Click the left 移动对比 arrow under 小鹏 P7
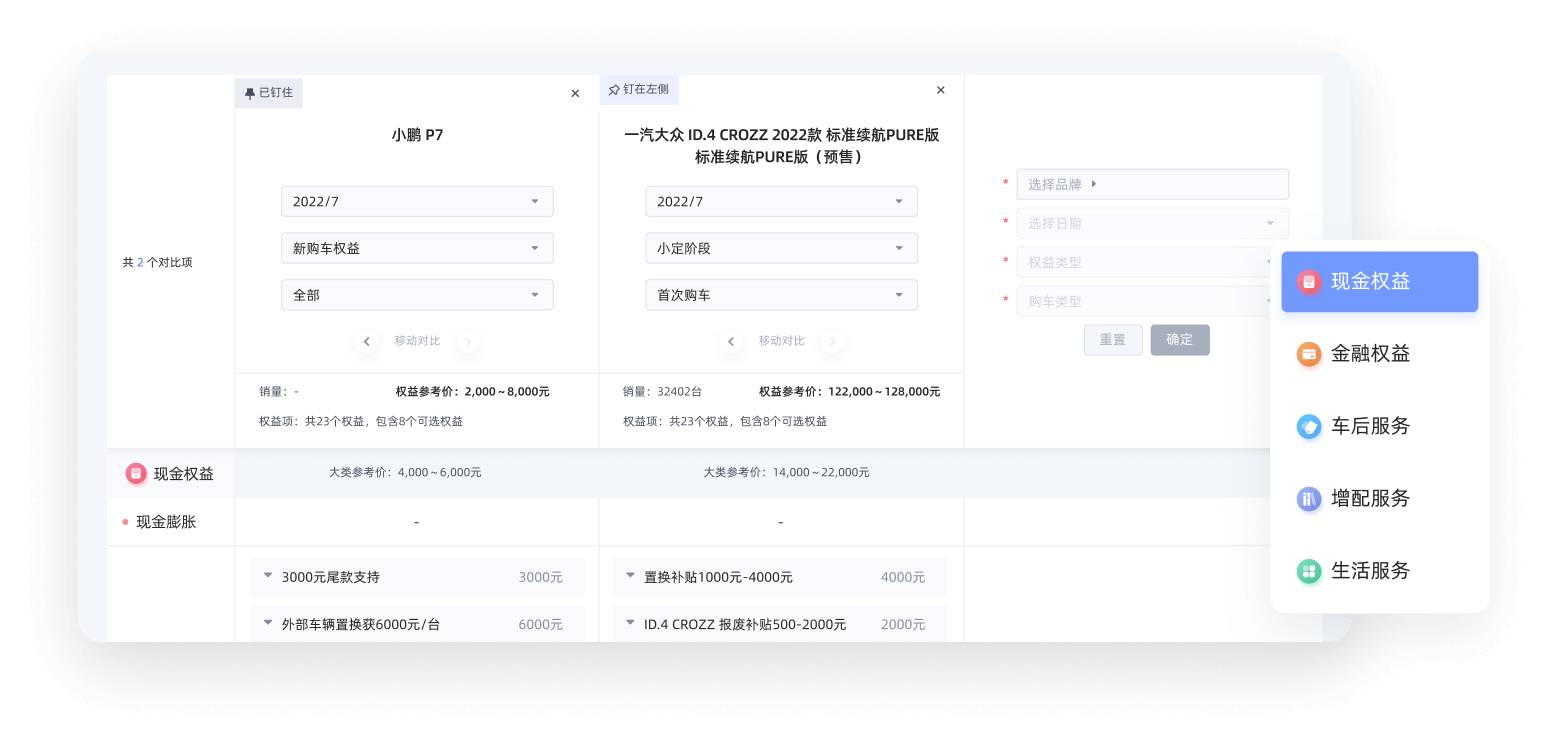The image size is (1549, 742). pos(367,341)
